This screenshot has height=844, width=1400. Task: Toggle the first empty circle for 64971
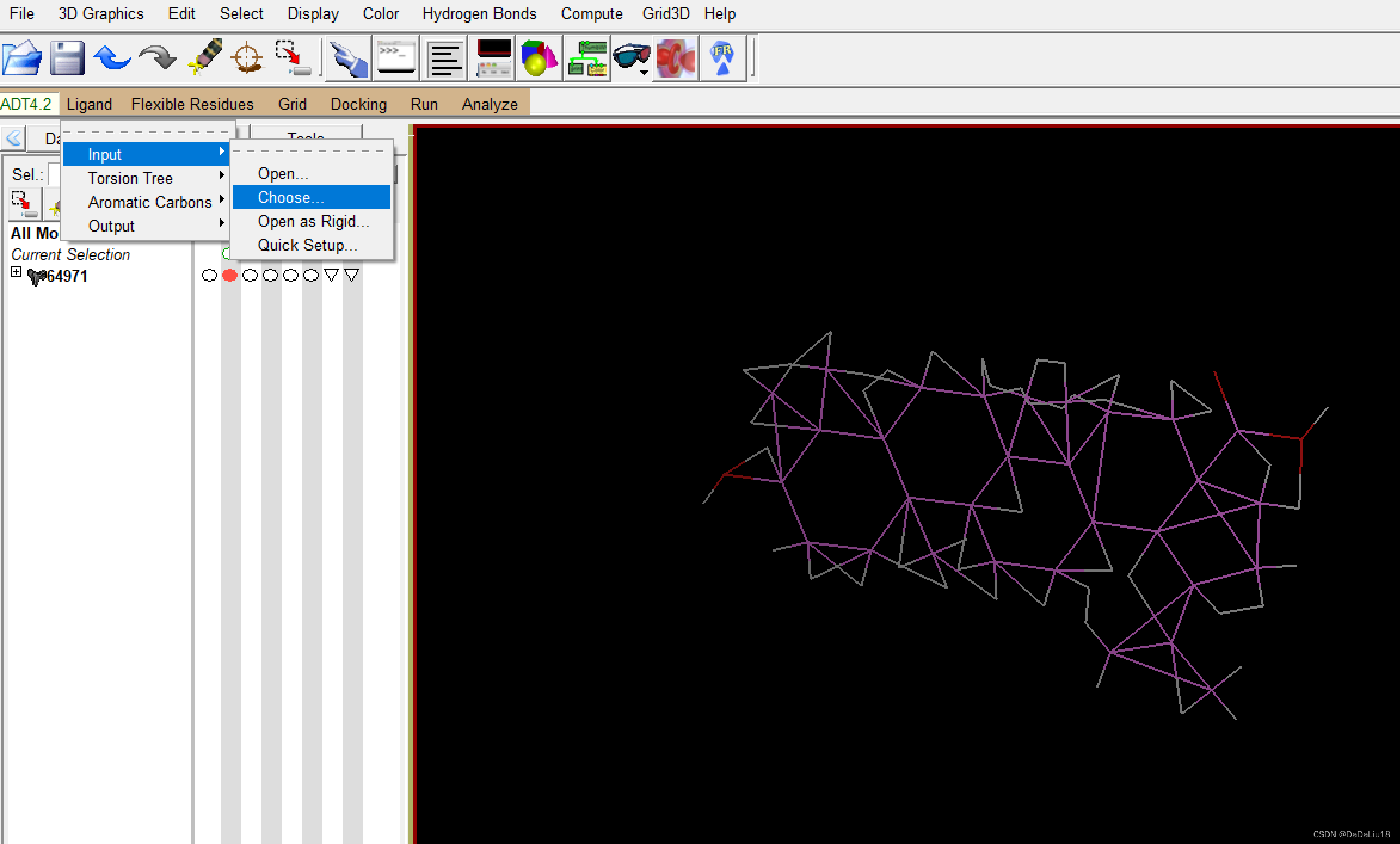(x=210, y=275)
